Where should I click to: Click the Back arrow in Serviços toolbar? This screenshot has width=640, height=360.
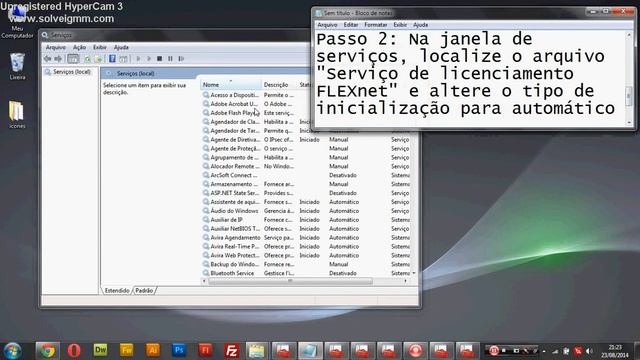pyautogui.click(x=47, y=59)
